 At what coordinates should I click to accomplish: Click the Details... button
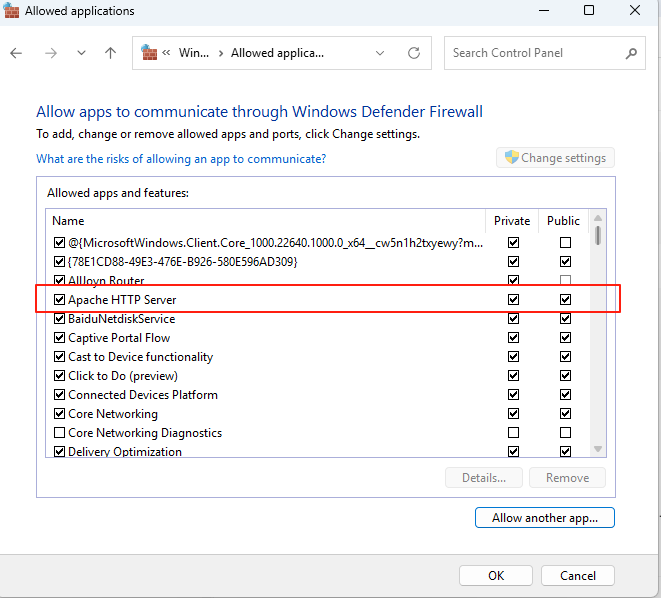pos(484,478)
